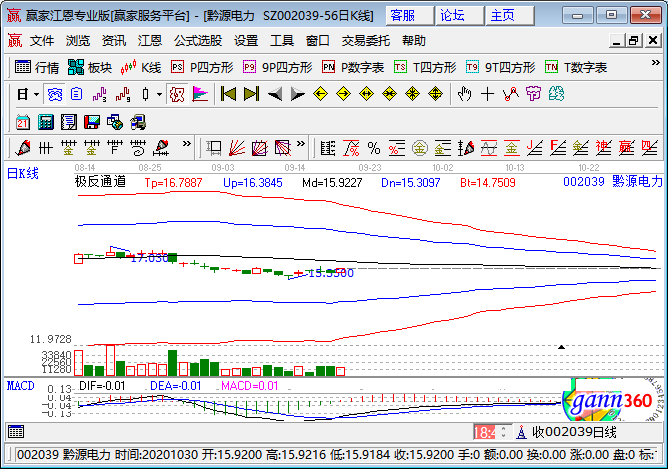668x469 pixels.
Task: Click the MACD indicator label
Action: tap(20, 386)
